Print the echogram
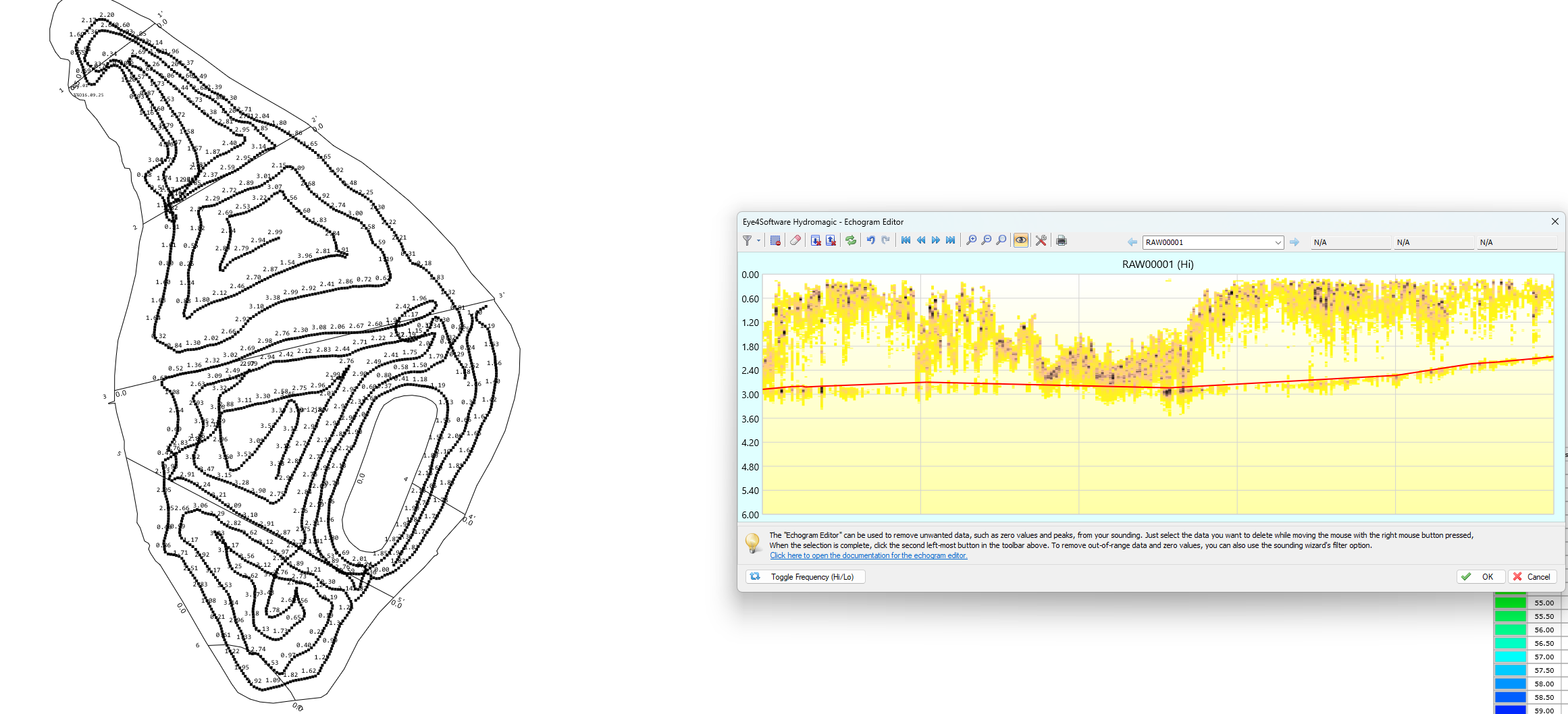This screenshot has height=714, width=1568. click(x=1062, y=241)
